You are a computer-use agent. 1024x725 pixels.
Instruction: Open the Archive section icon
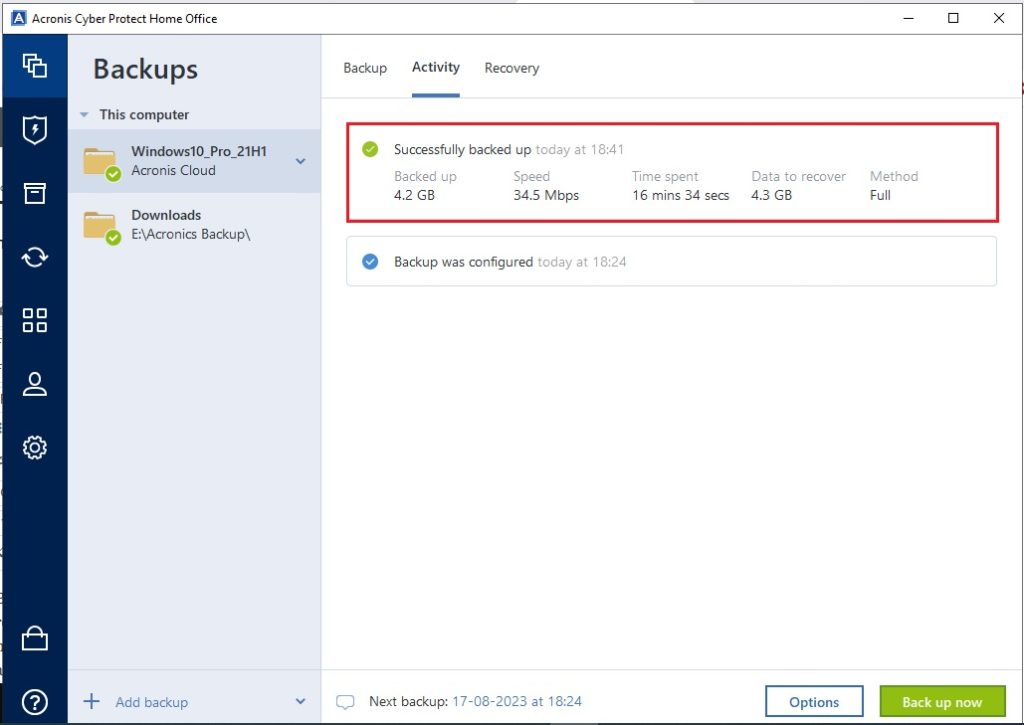tap(35, 193)
